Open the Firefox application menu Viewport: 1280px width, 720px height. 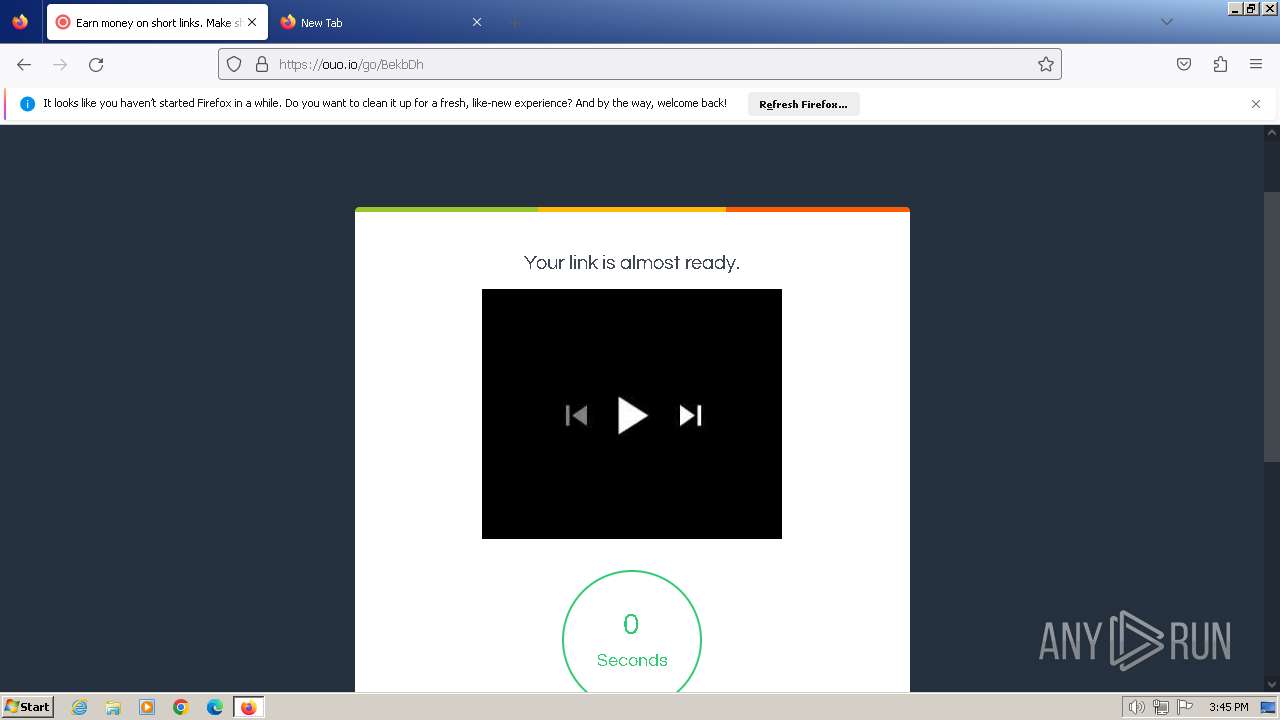1256,64
